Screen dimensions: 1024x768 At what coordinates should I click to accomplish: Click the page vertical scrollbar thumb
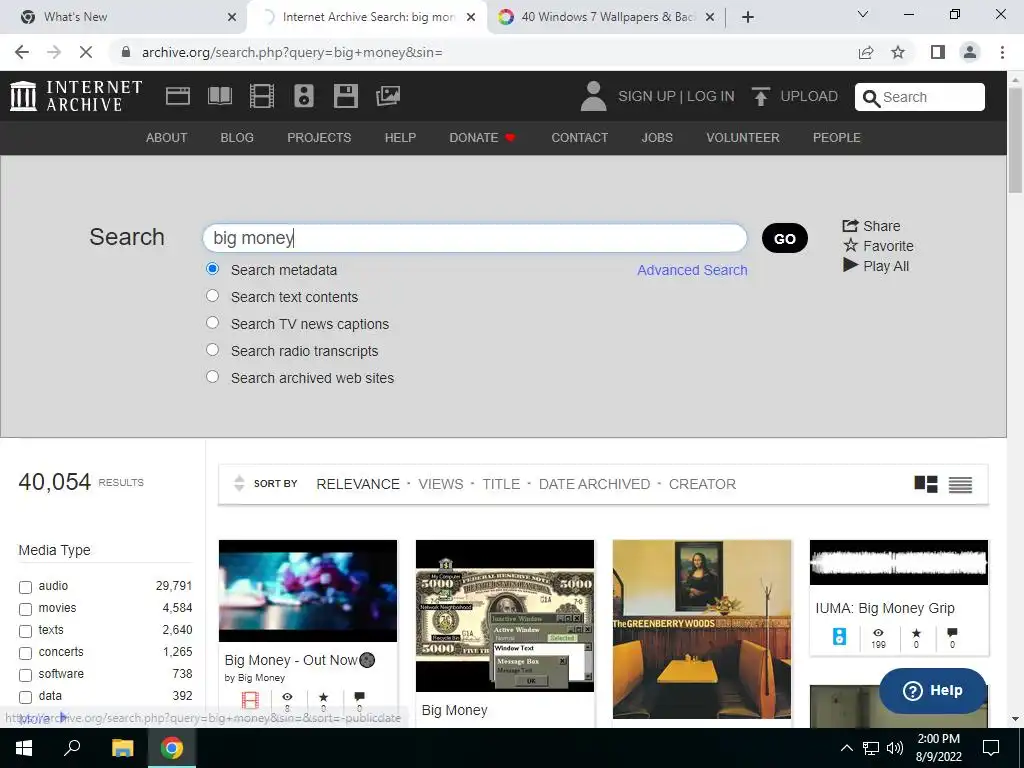coord(1015,140)
